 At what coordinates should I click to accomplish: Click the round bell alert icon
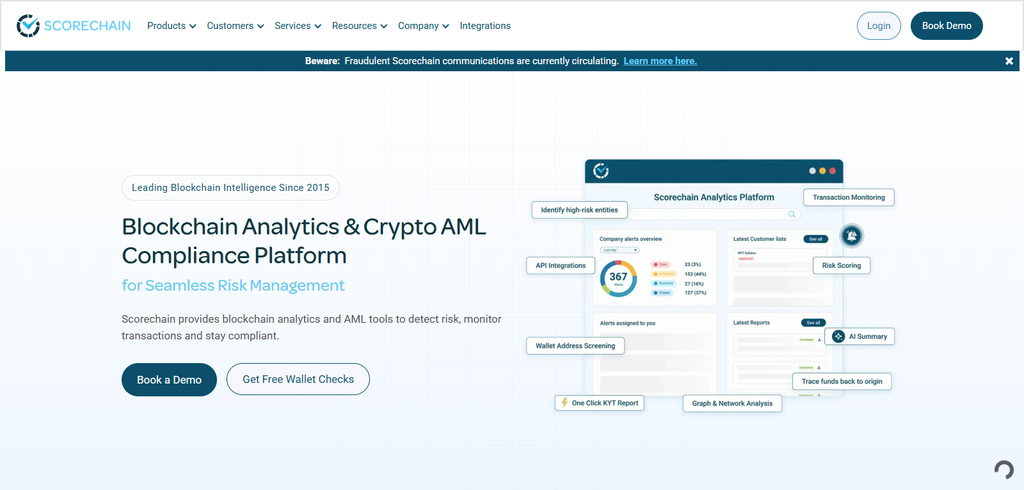[851, 235]
